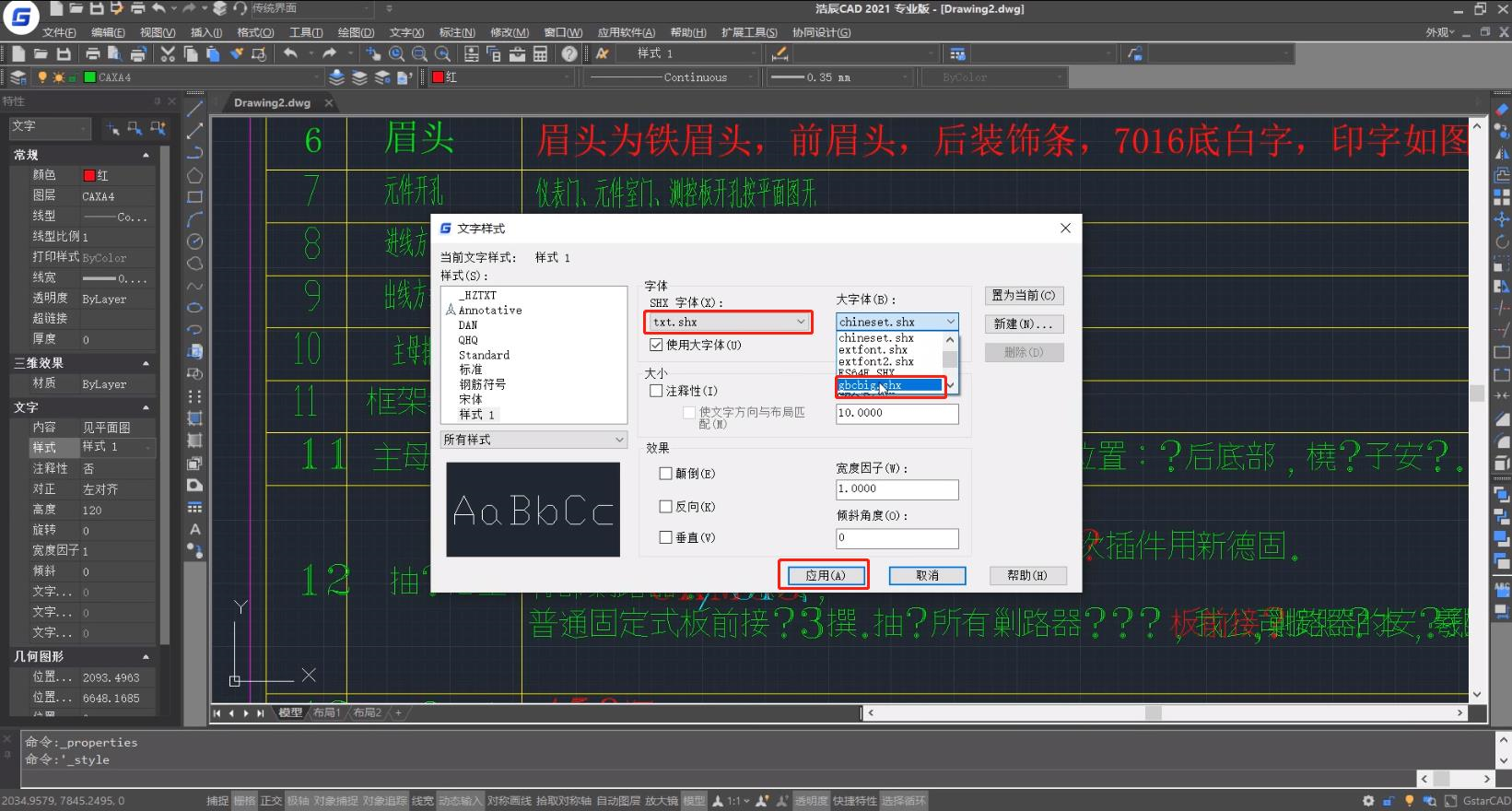Save the drawing using the standard toolbar icon
Viewport: 1512px width, 811px height.
tap(64, 53)
